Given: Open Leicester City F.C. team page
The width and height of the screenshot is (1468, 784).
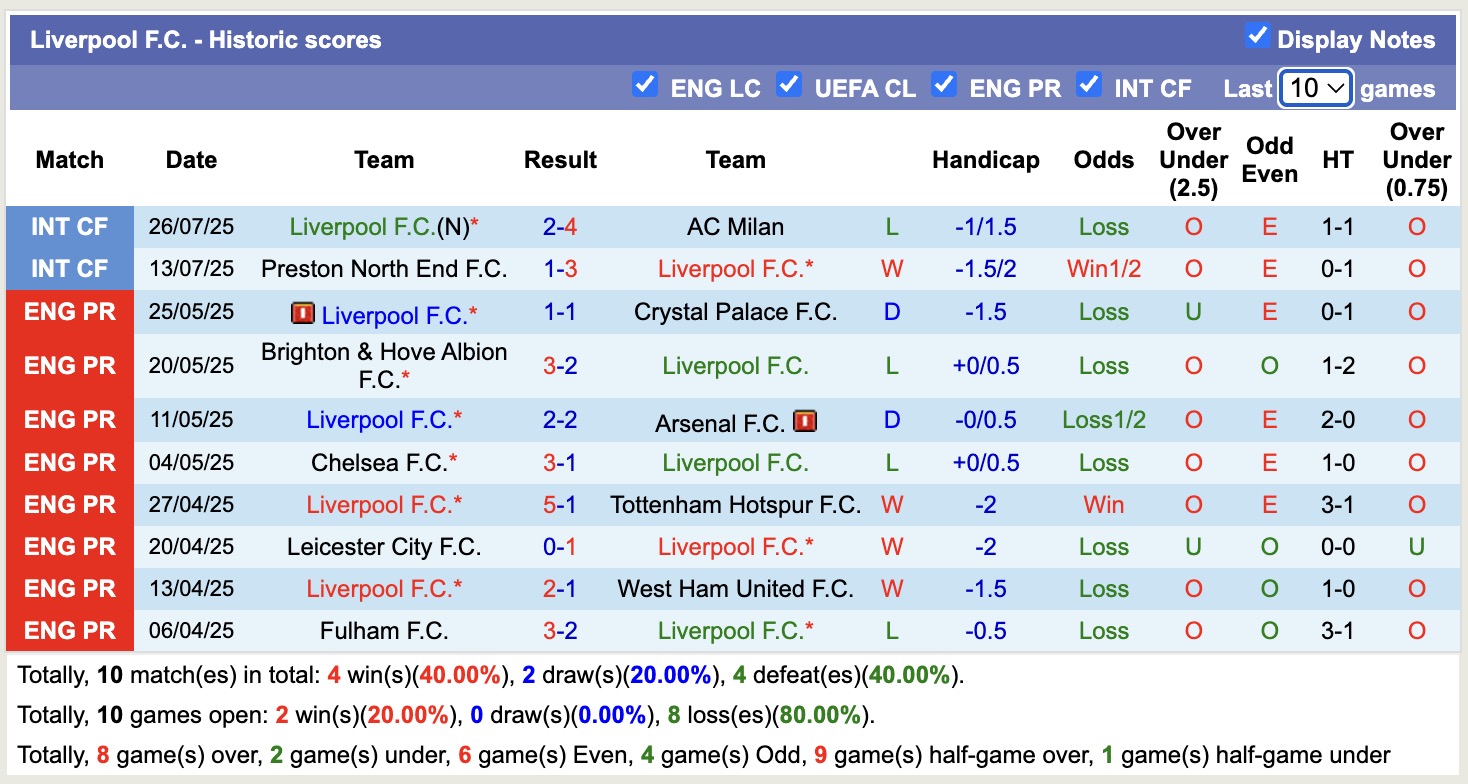Looking at the screenshot, I should pyautogui.click(x=384, y=547).
